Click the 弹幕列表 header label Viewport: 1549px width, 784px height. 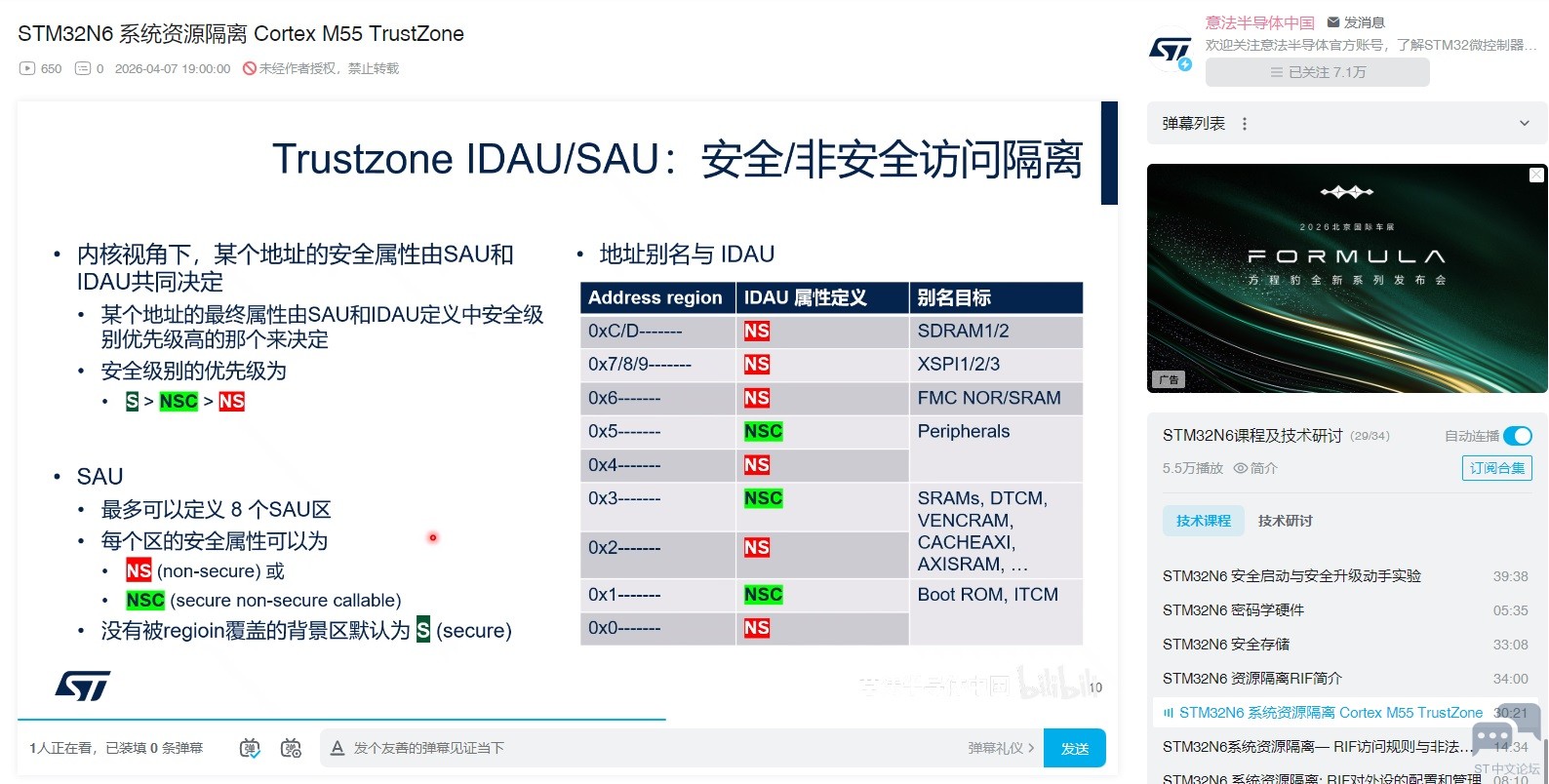1194,124
